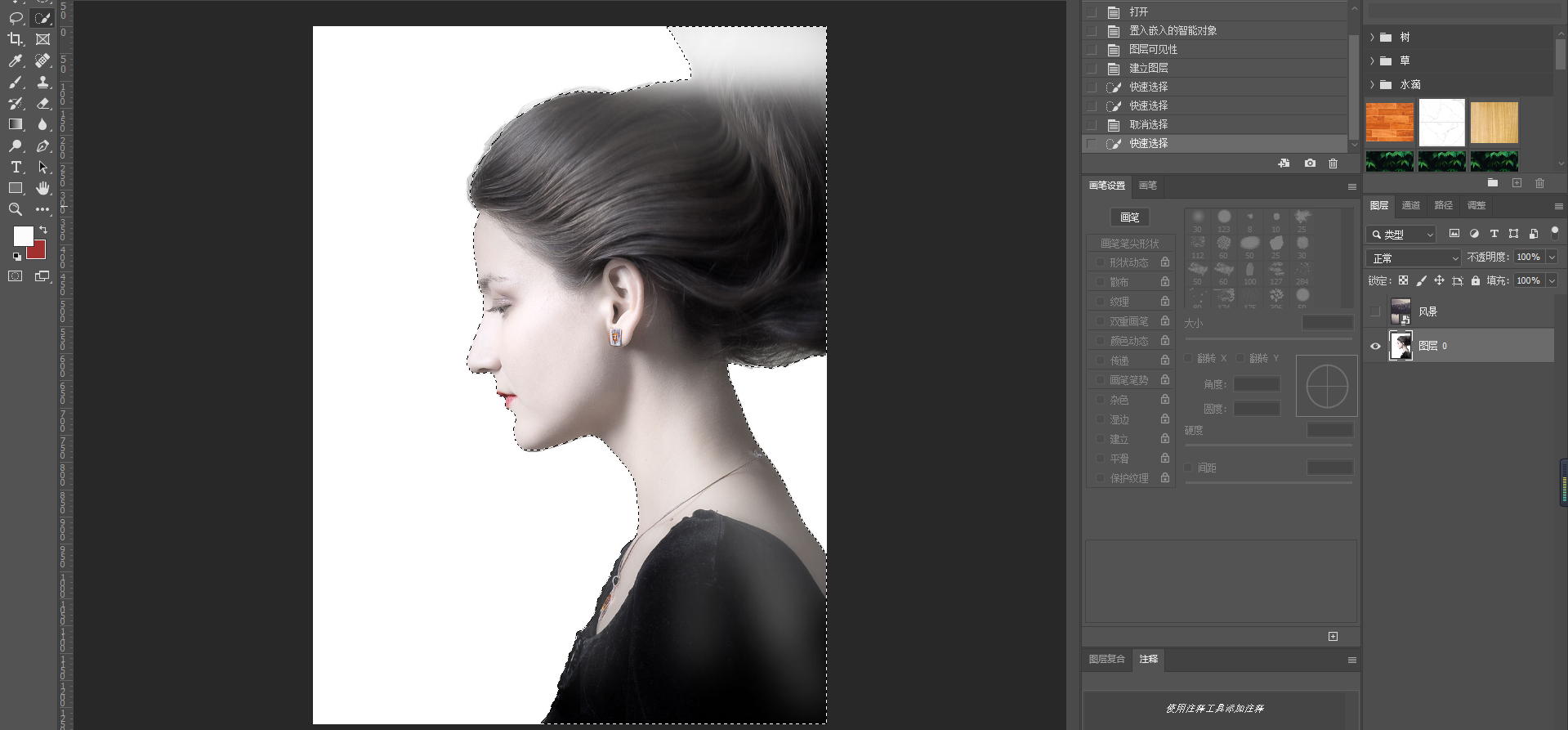This screenshot has height=730, width=1568.
Task: Enable 形状动态 checkbox in brush settings
Action: 1100,262
